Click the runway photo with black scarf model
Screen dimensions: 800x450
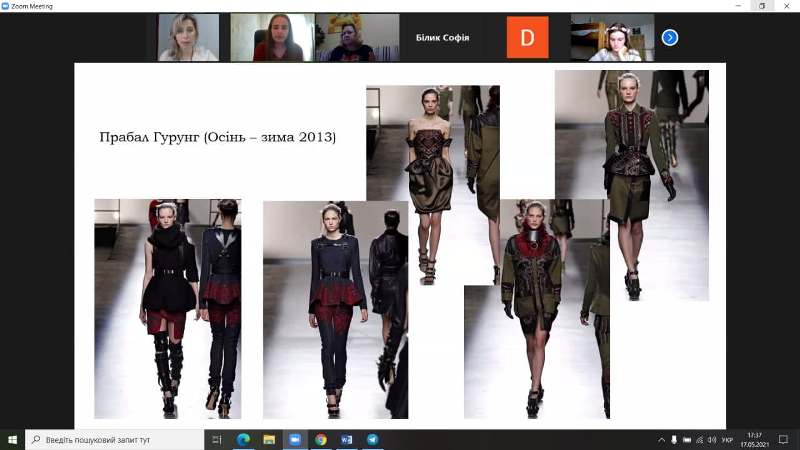(x=168, y=309)
